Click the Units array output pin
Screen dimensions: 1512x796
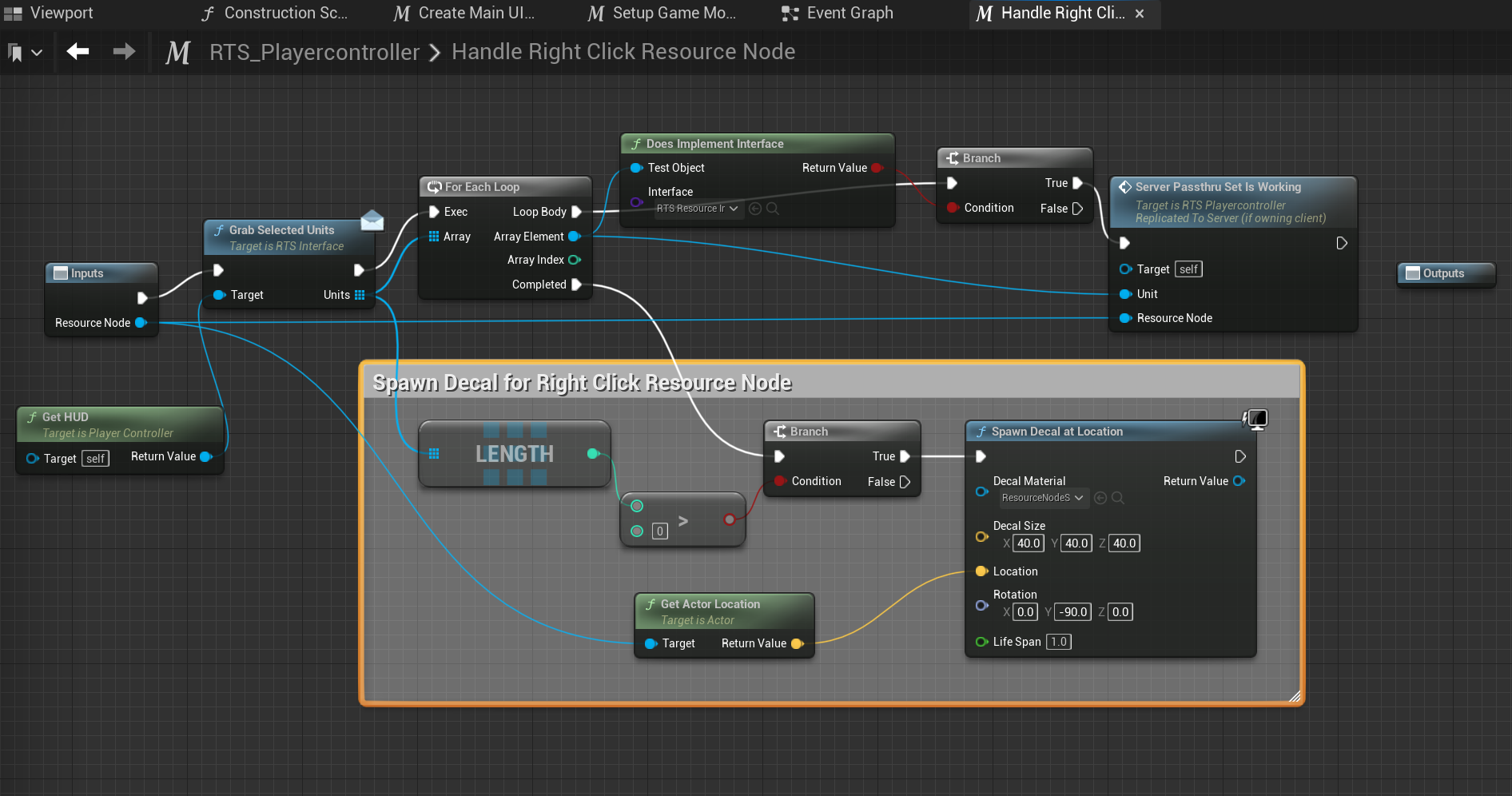coord(360,295)
